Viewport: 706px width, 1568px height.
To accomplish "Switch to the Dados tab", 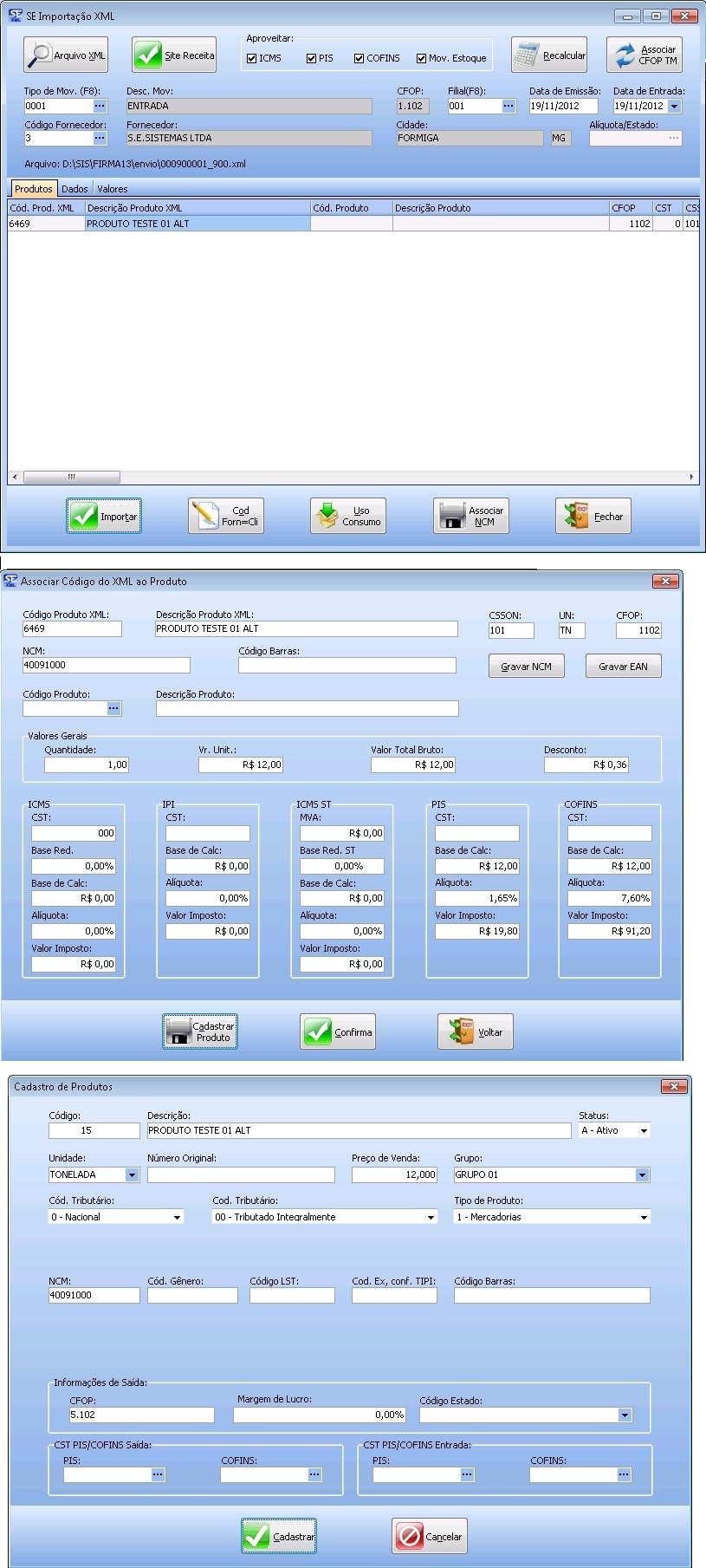I will [74, 189].
